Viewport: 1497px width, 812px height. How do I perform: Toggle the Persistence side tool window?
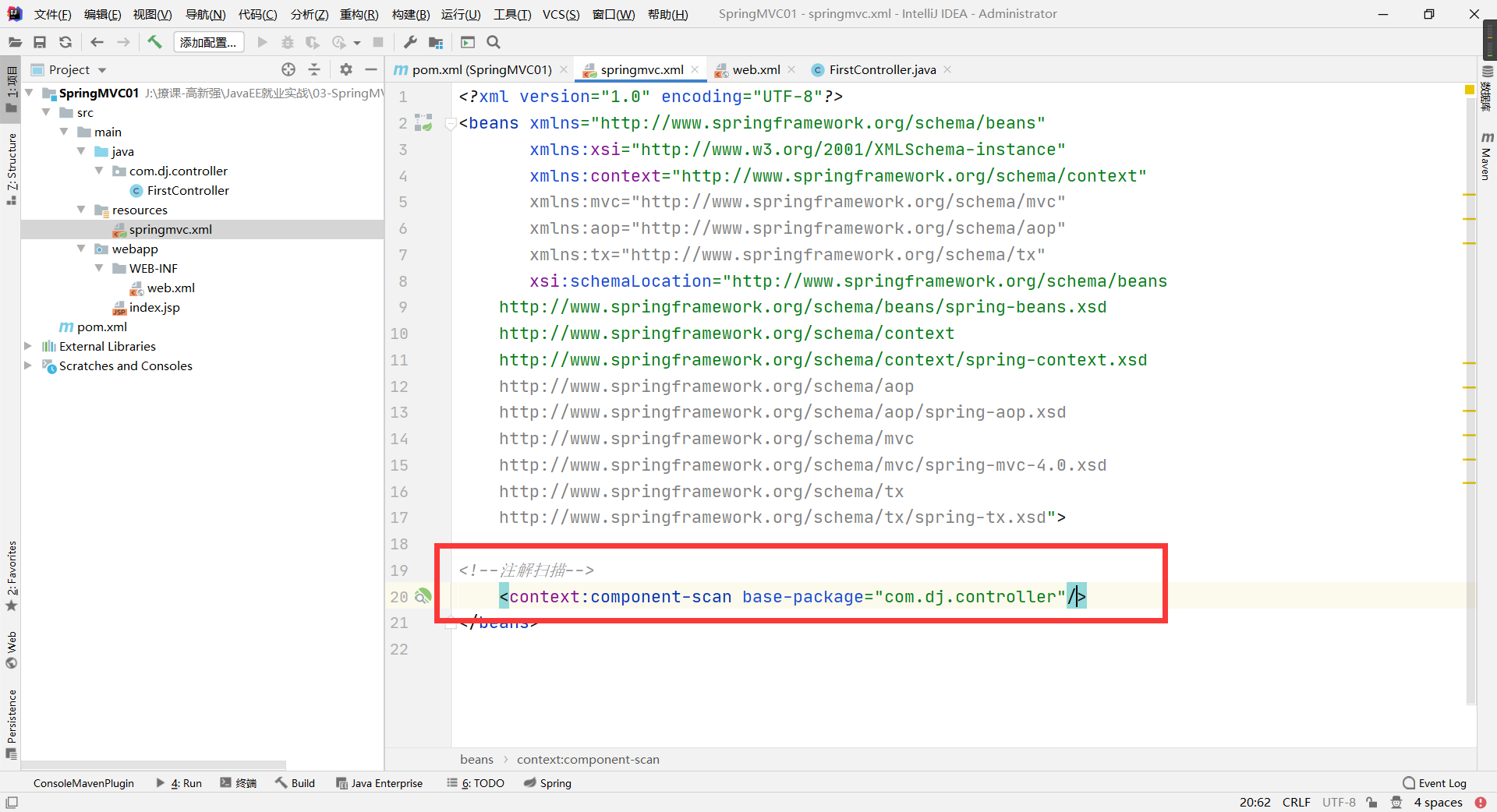12,724
